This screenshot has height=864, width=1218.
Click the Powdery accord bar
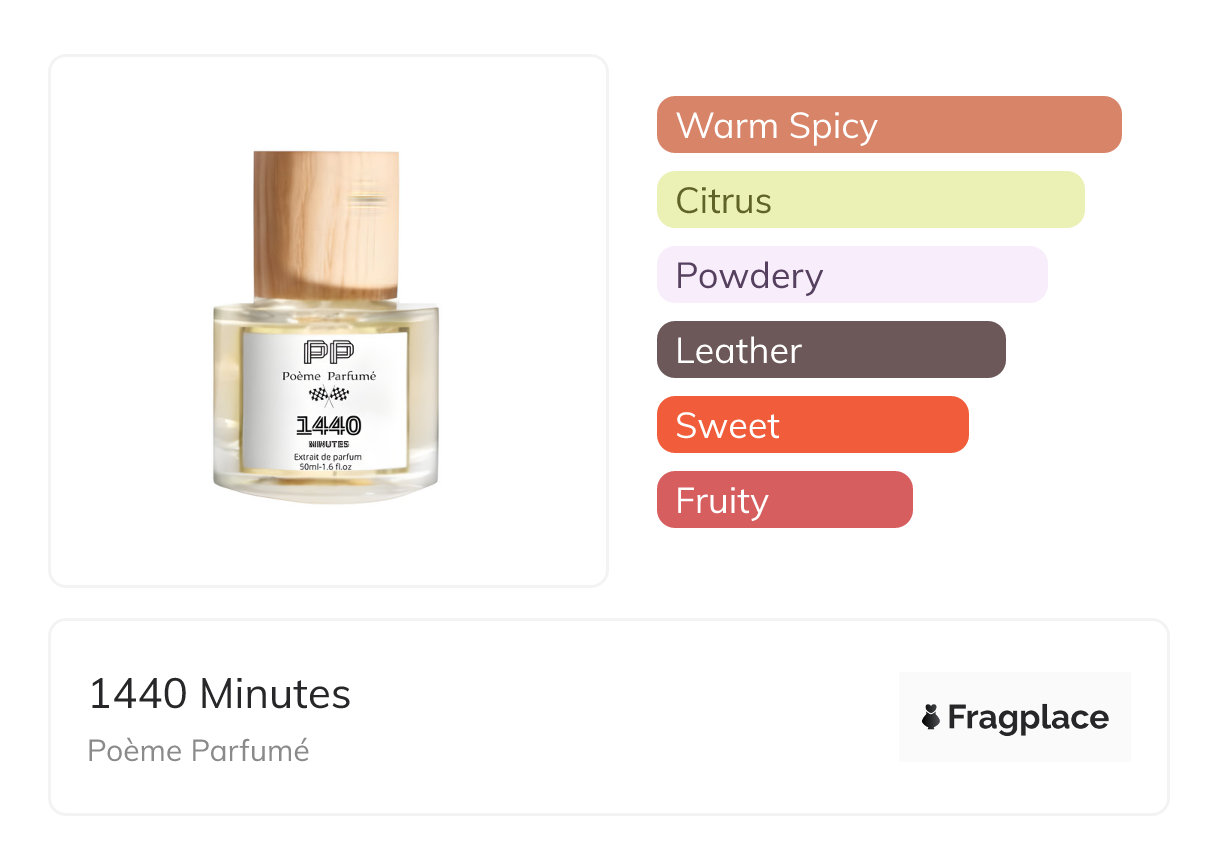[x=851, y=275]
